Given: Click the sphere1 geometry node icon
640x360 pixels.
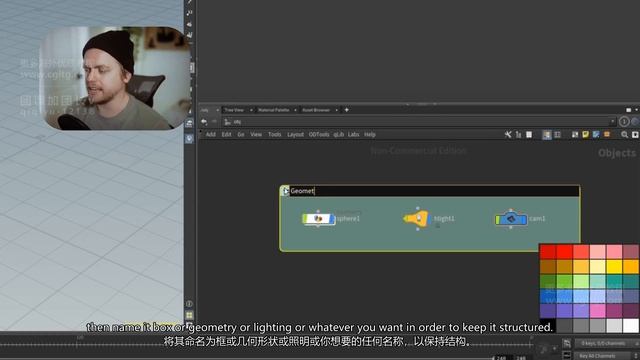Looking at the screenshot, I should coord(318,219).
